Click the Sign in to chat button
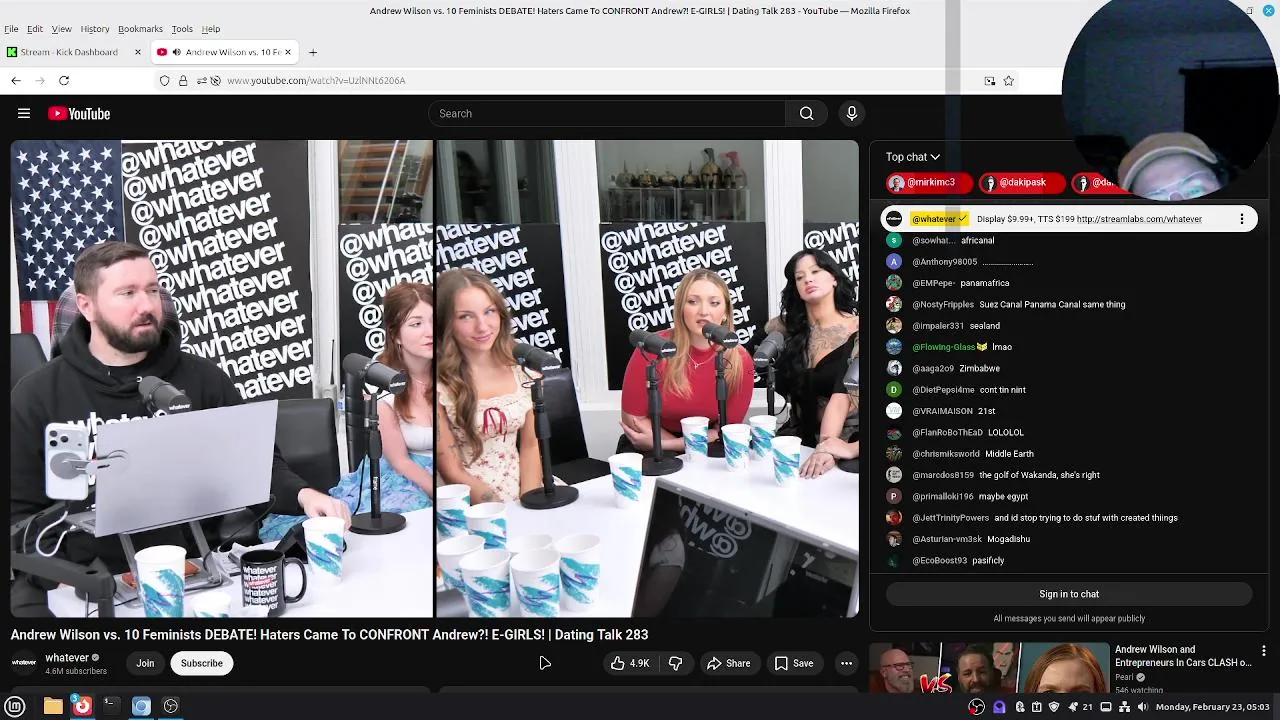Viewport: 1280px width, 720px height. (x=1069, y=594)
